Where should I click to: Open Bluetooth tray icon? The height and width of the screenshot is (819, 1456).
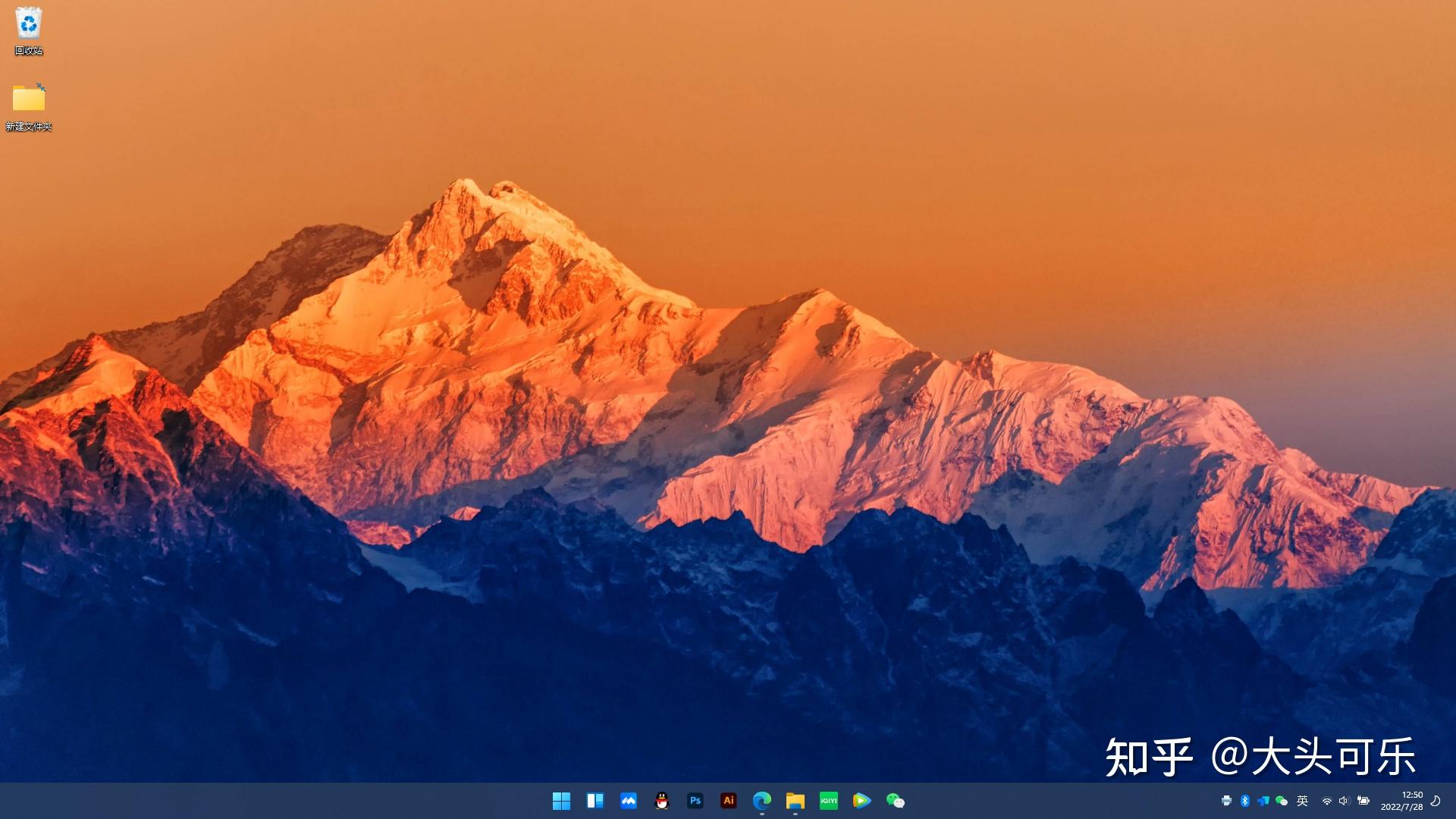point(1244,801)
